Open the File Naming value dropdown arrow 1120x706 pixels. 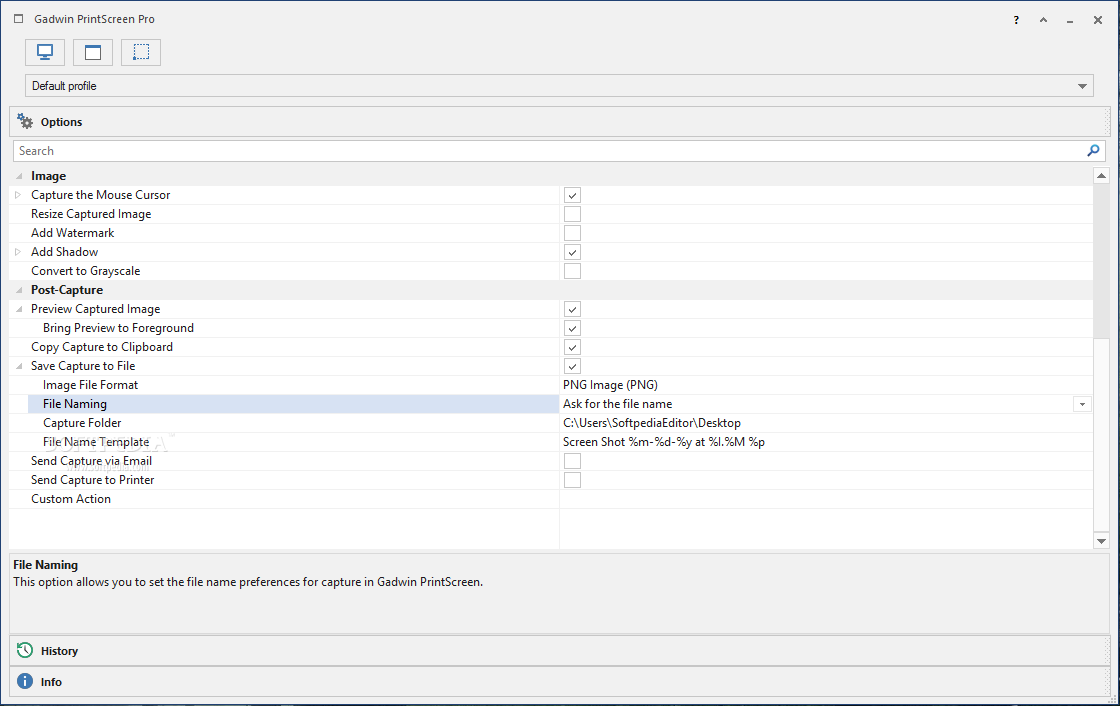point(1082,404)
